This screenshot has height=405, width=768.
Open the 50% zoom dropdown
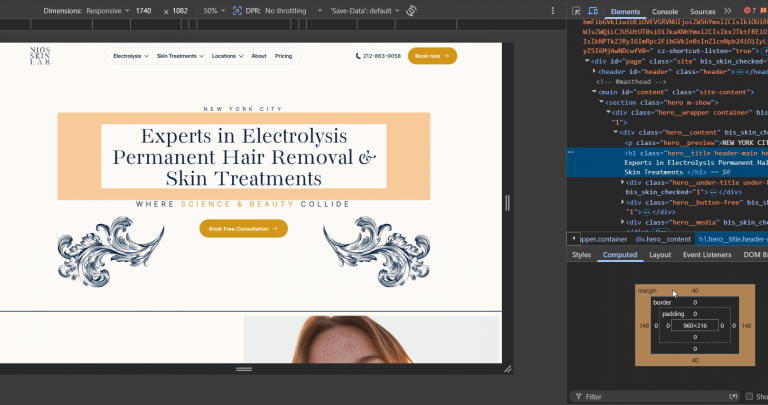point(215,11)
